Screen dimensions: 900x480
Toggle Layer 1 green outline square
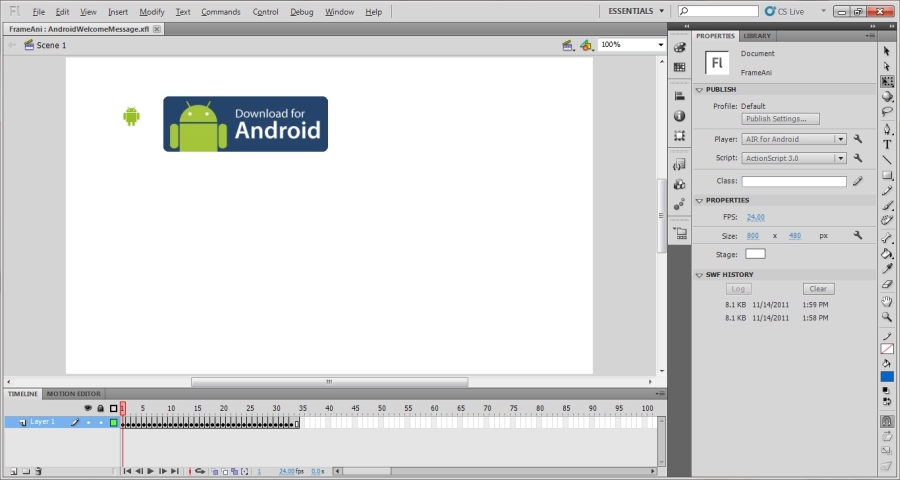point(114,423)
